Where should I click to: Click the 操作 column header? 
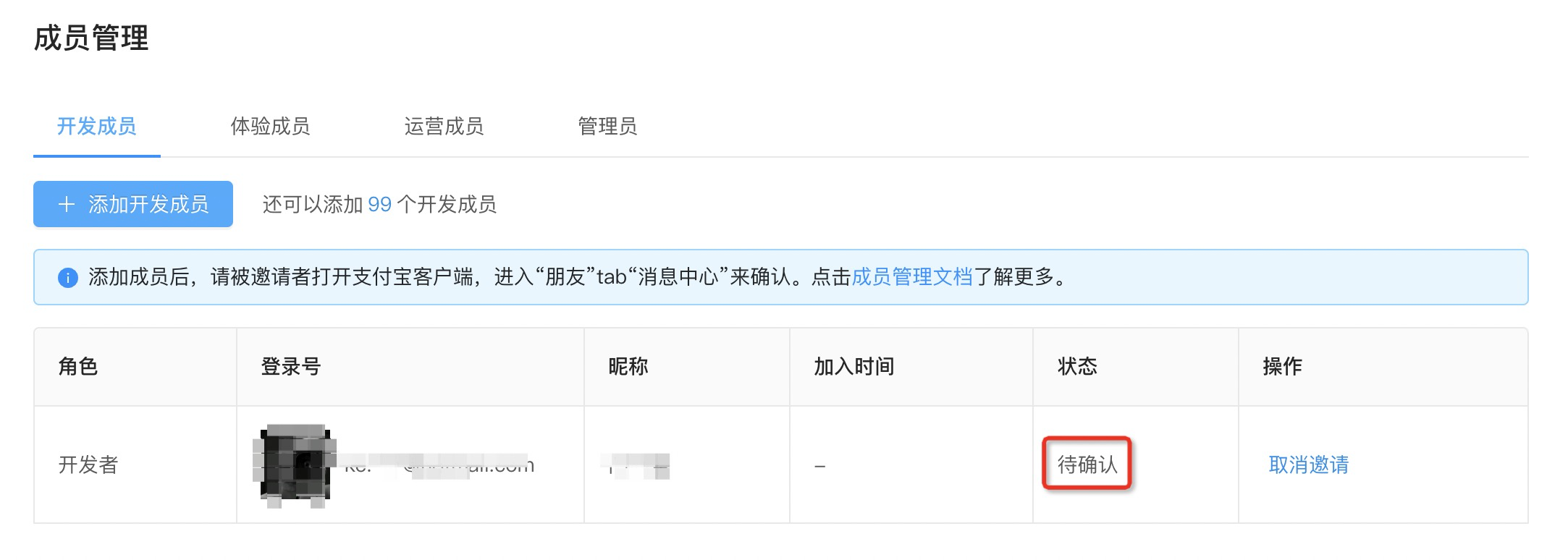coord(1282,367)
